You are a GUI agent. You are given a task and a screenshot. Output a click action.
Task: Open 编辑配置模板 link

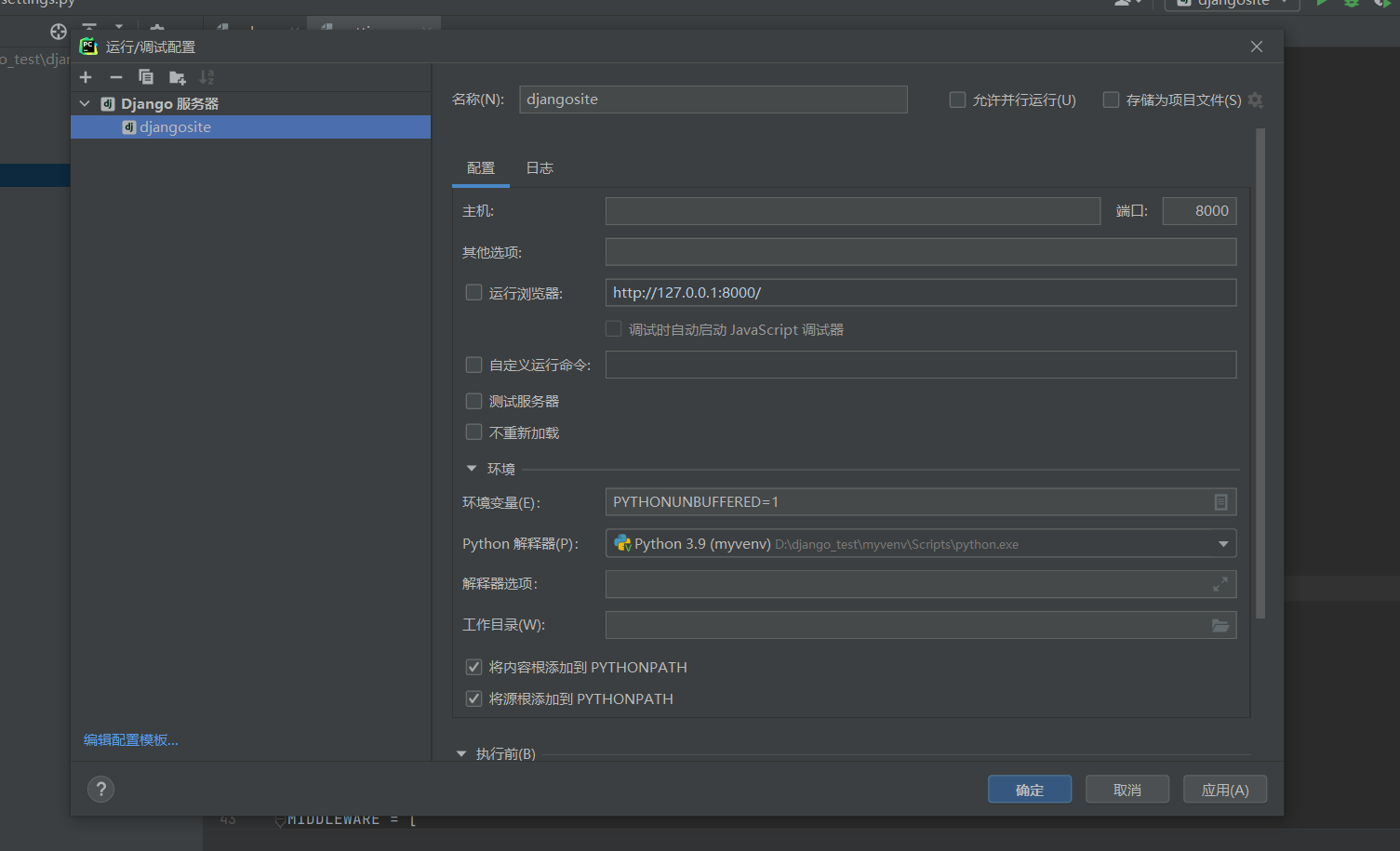pyautogui.click(x=131, y=740)
